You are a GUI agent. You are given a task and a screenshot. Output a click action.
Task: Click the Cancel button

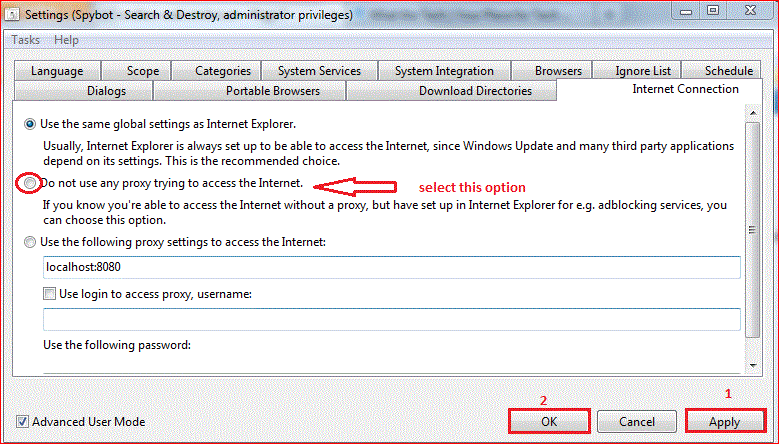coord(636,422)
